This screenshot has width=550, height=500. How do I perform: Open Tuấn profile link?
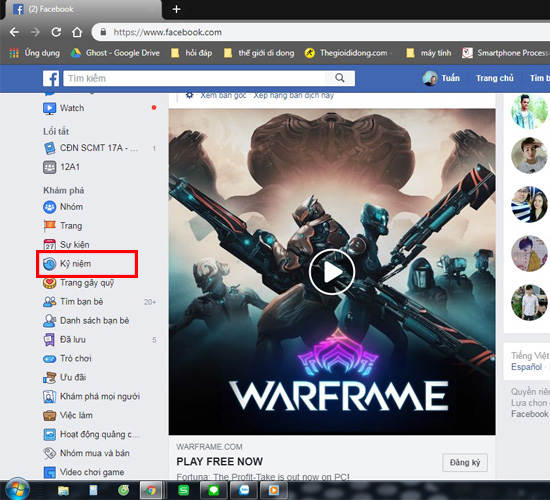pos(441,78)
